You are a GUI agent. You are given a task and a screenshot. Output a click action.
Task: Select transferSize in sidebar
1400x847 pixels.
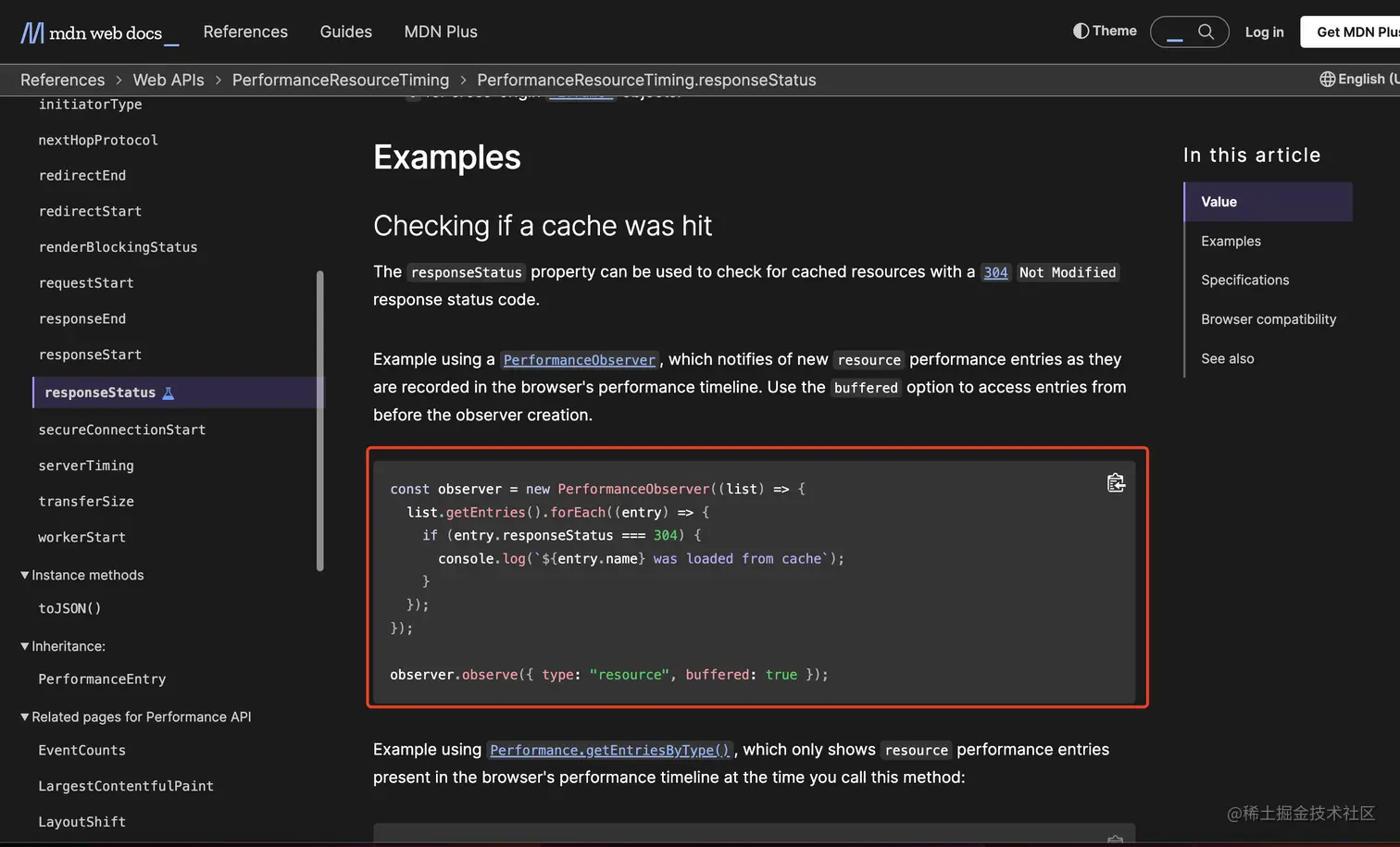point(86,501)
